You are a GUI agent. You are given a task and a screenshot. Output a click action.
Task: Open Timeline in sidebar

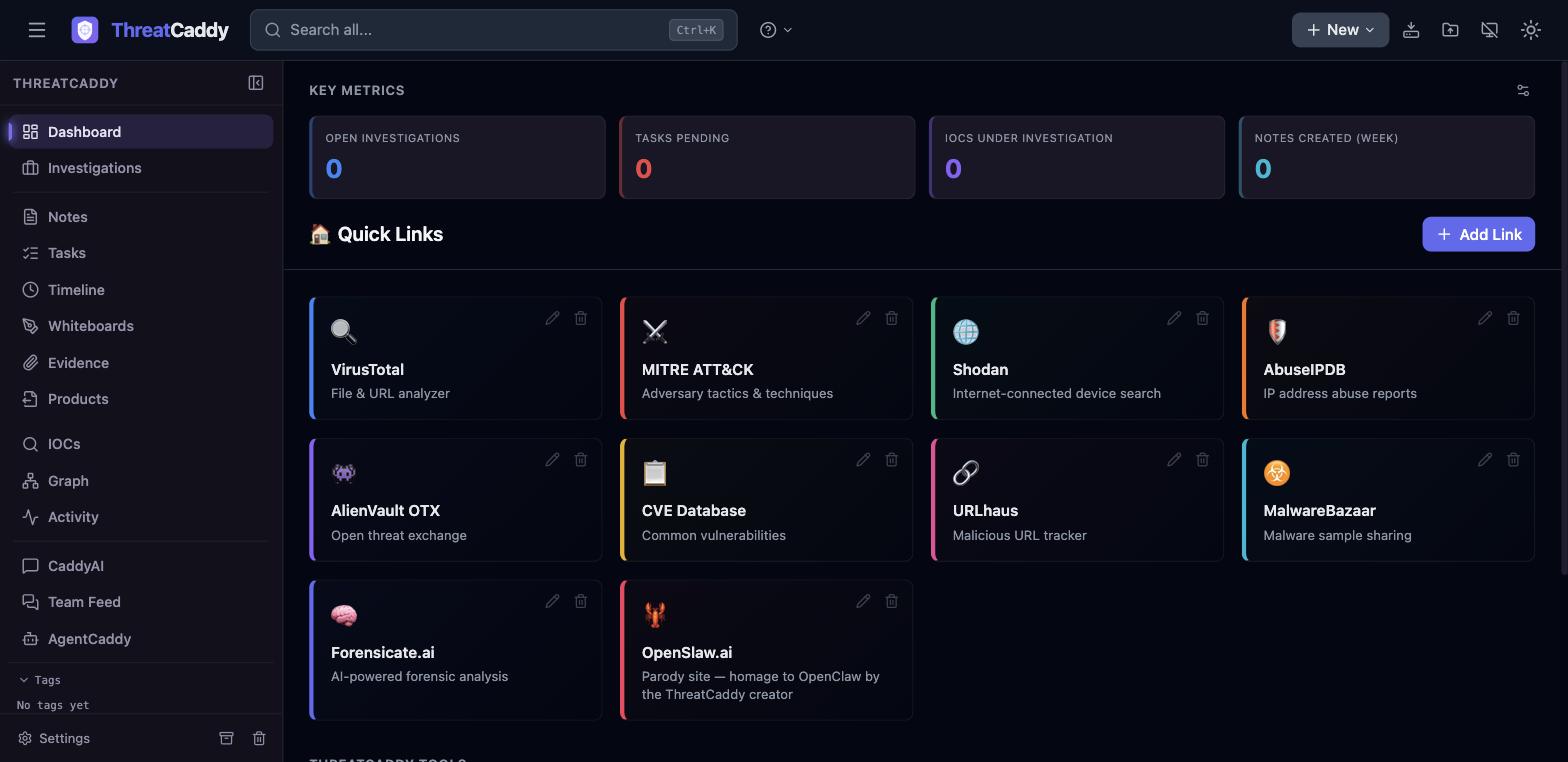[140, 290]
